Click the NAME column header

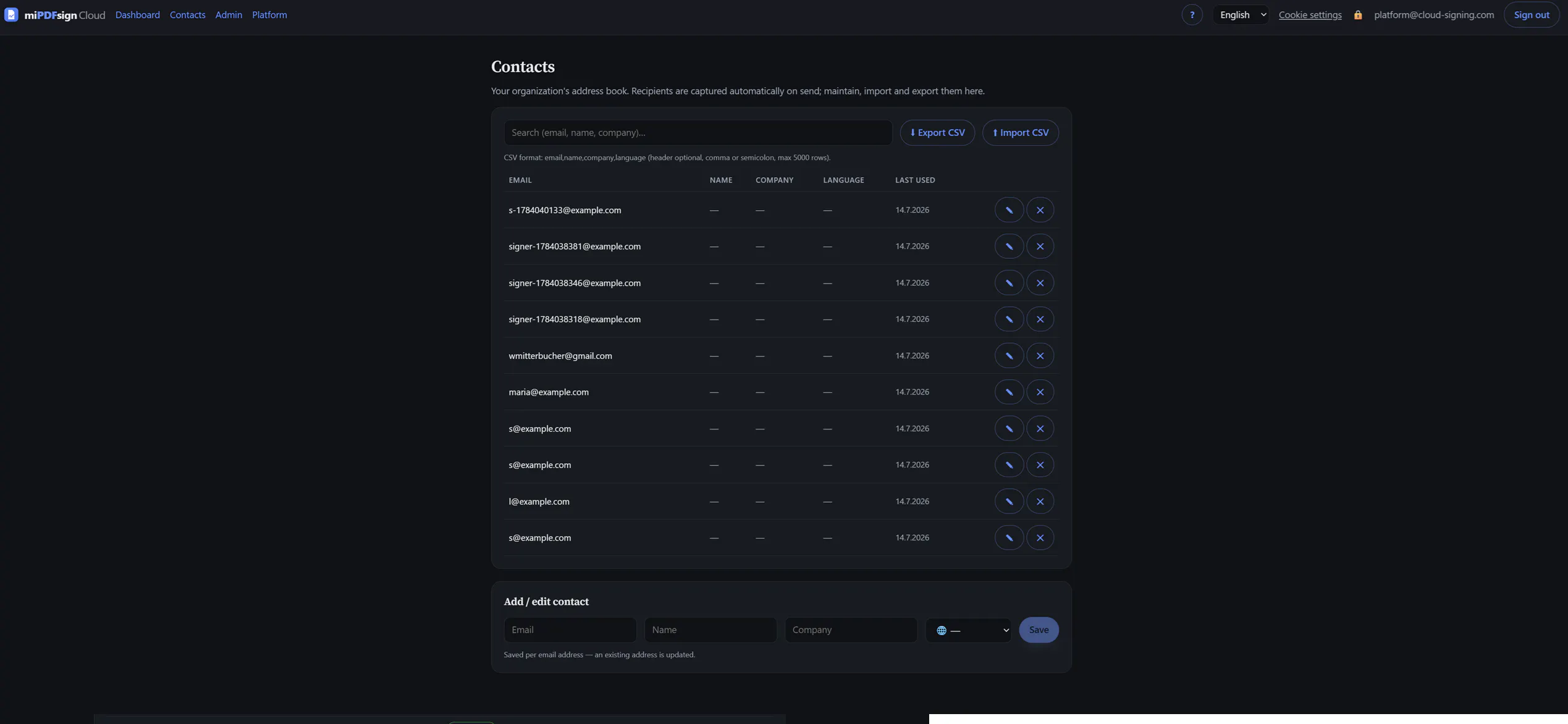click(720, 180)
